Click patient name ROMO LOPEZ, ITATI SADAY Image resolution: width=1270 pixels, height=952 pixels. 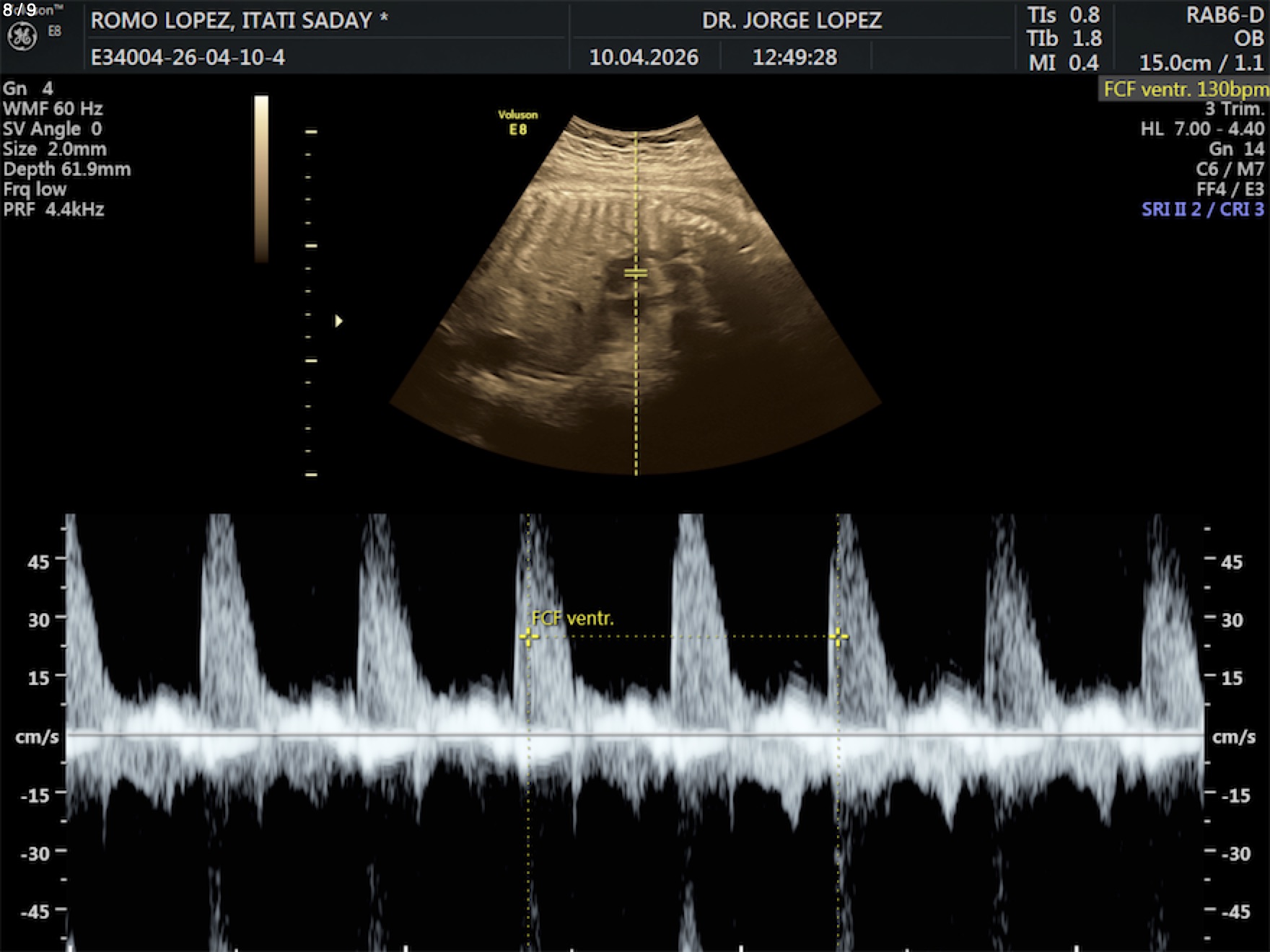(x=239, y=20)
